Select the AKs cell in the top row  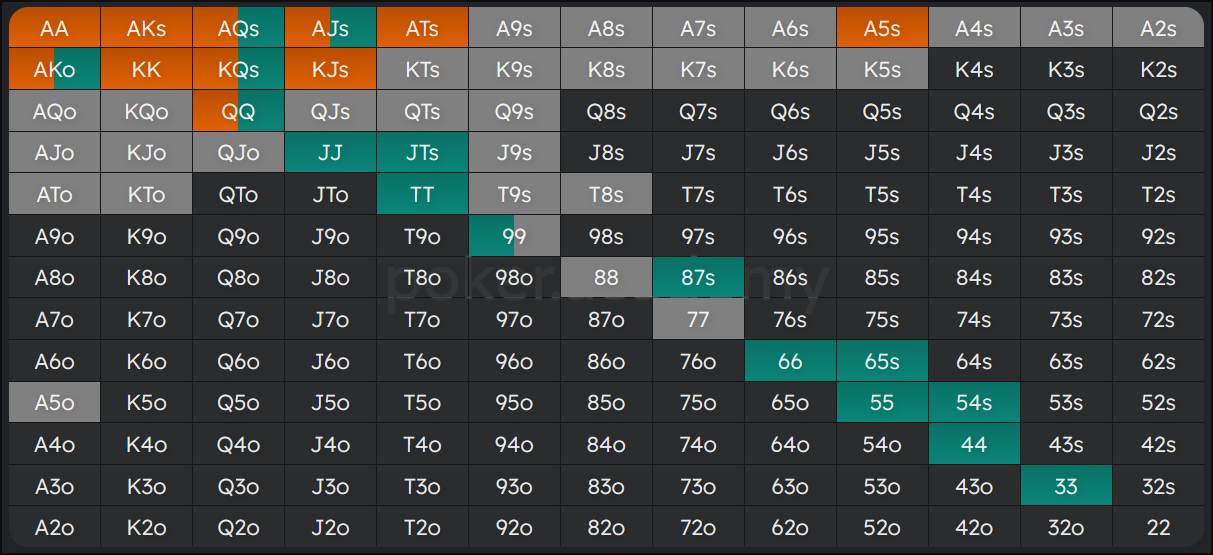coord(147,28)
